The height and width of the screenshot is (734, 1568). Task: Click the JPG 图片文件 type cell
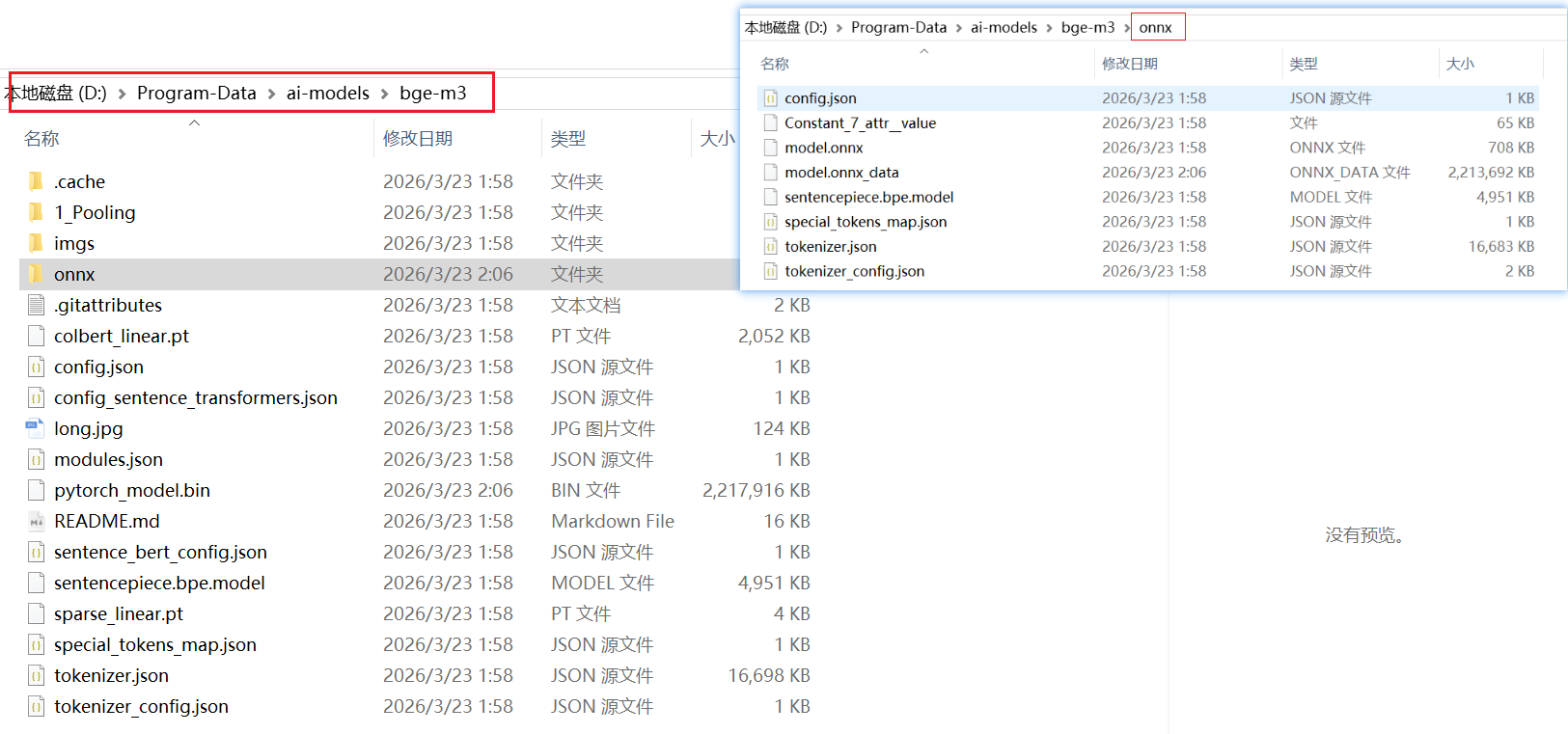(x=603, y=428)
